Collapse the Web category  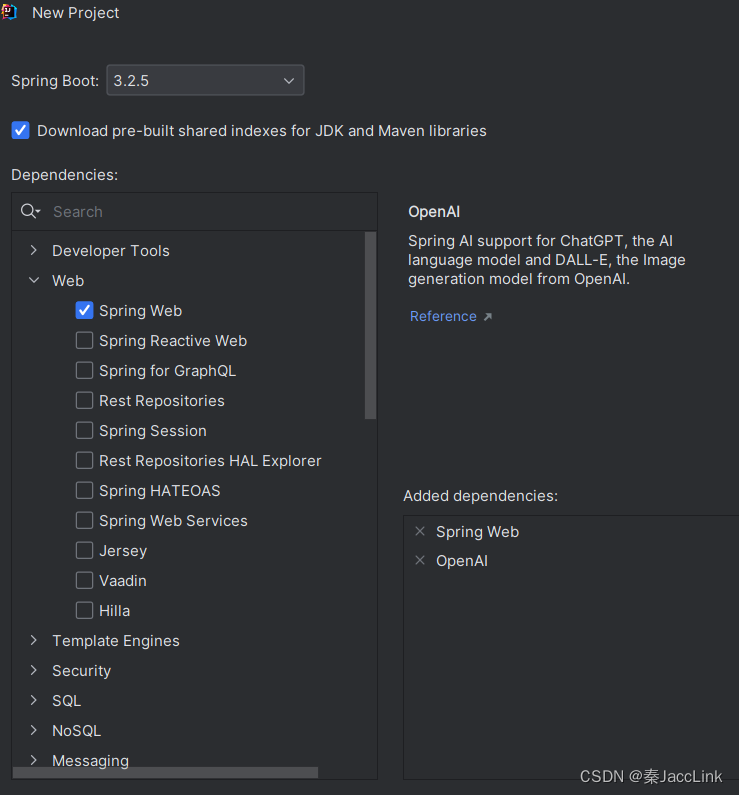(x=33, y=280)
